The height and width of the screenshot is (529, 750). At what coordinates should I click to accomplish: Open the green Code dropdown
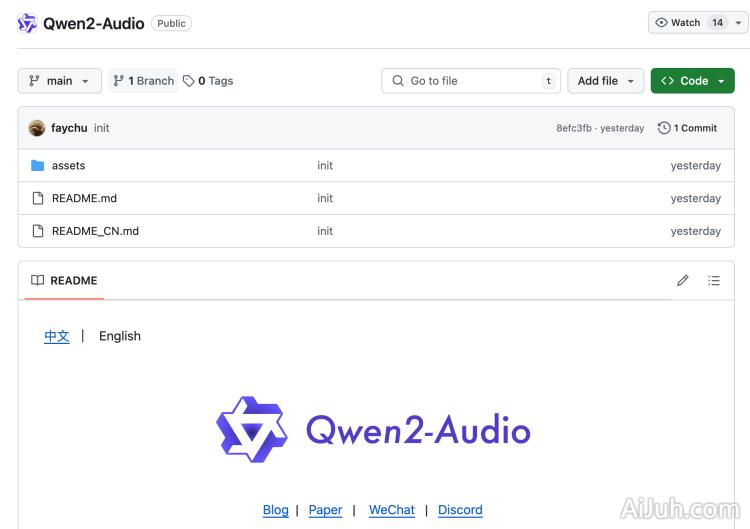click(692, 81)
